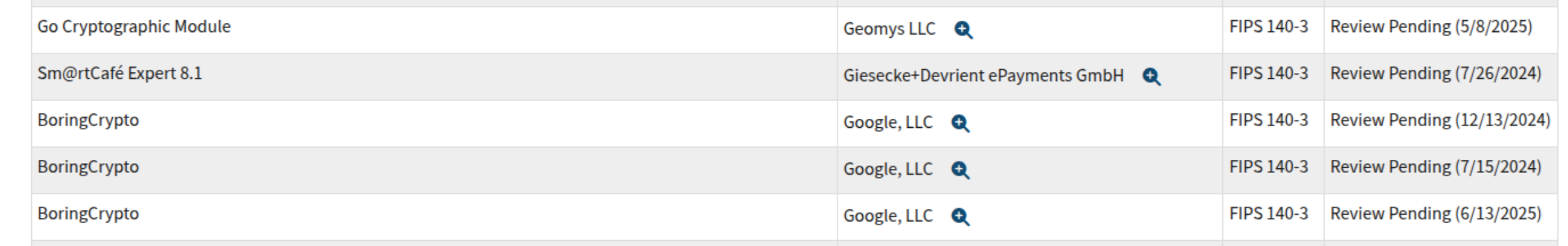Select the Review Pending (5/8/2025) status

click(x=1431, y=27)
